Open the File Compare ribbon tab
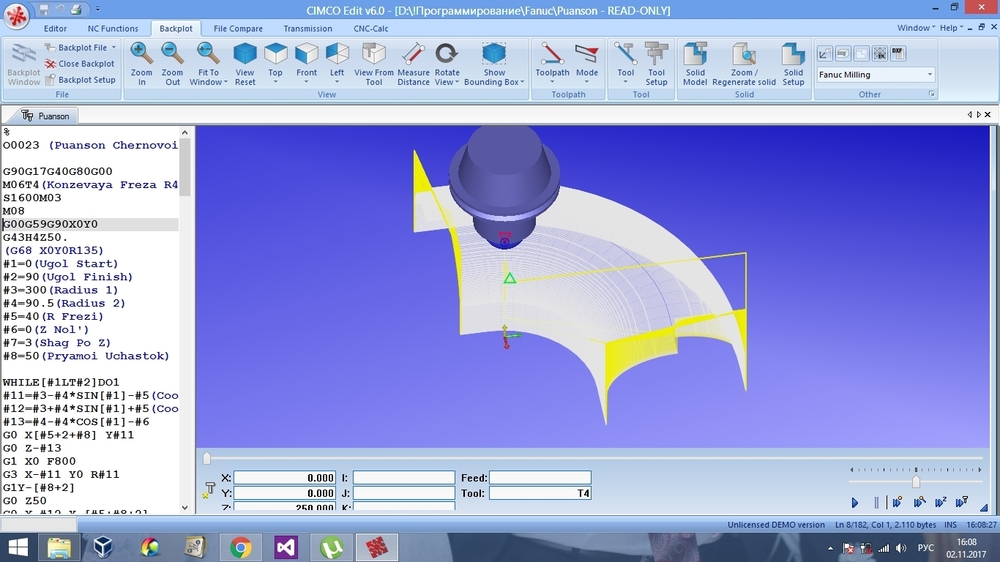The height and width of the screenshot is (562, 1000). 238,29
